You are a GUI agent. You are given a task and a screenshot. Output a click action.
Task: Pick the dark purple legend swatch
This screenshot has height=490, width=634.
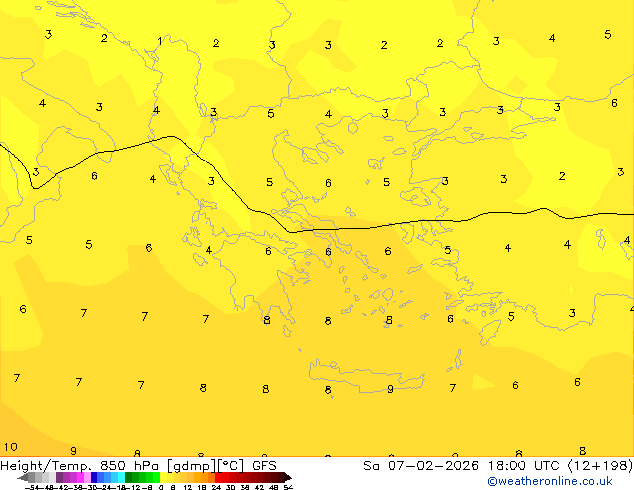pos(59,477)
